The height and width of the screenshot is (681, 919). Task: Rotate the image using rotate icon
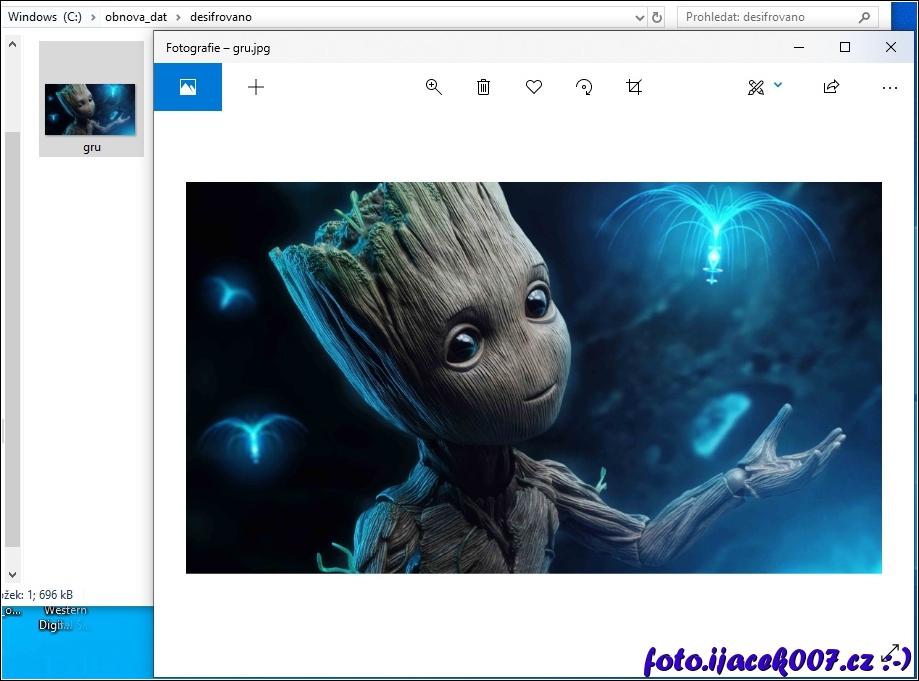coord(584,87)
